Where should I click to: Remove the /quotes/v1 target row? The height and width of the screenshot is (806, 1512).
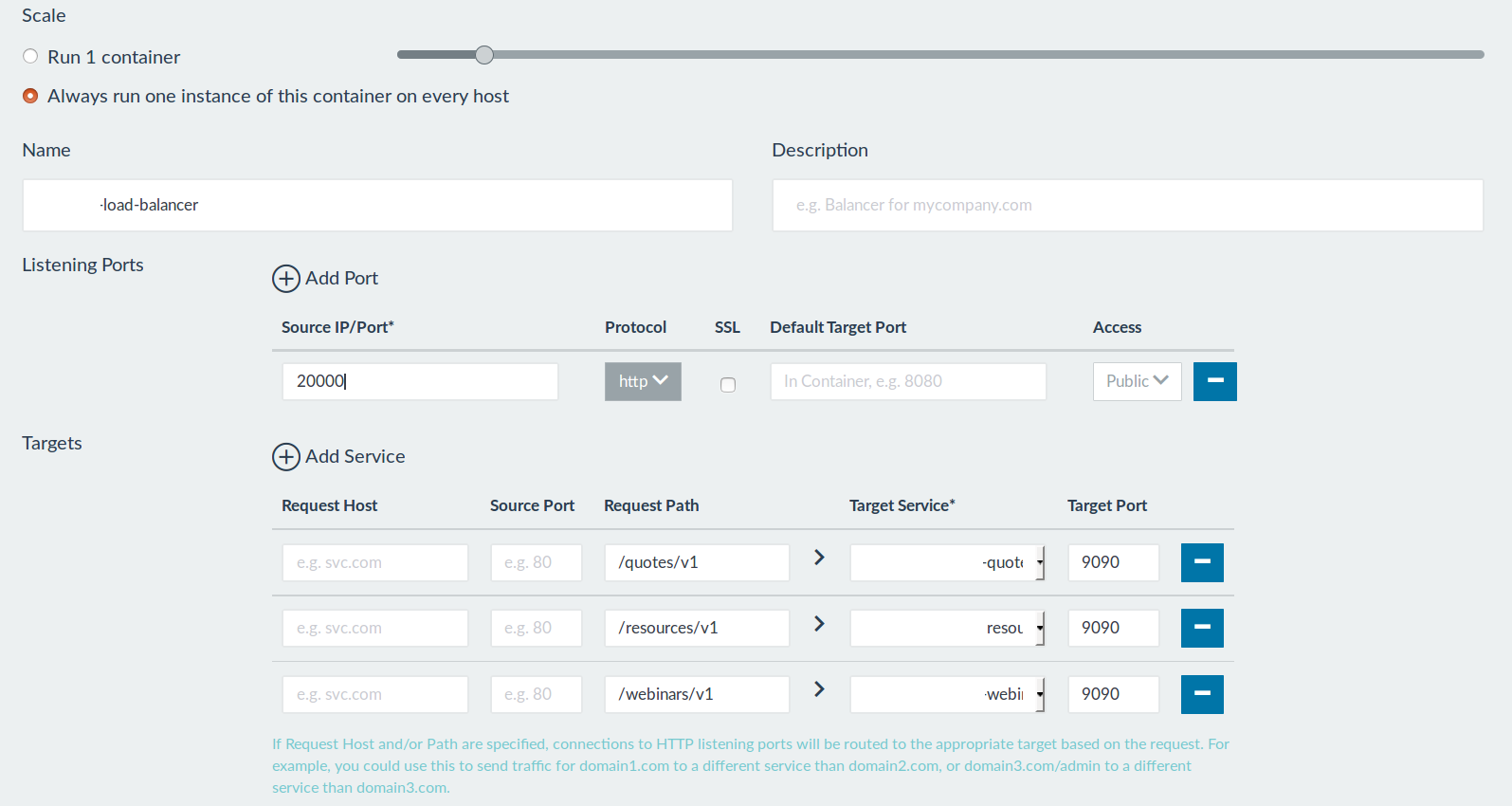(x=1202, y=562)
